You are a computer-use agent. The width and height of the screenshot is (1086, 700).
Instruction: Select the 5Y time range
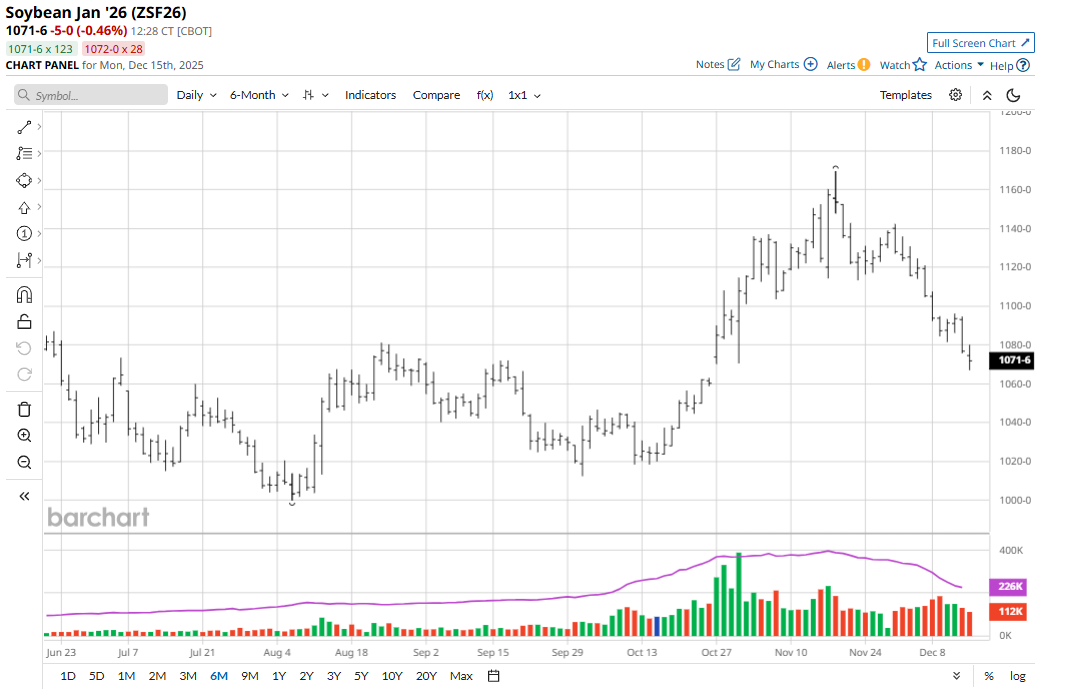(361, 676)
